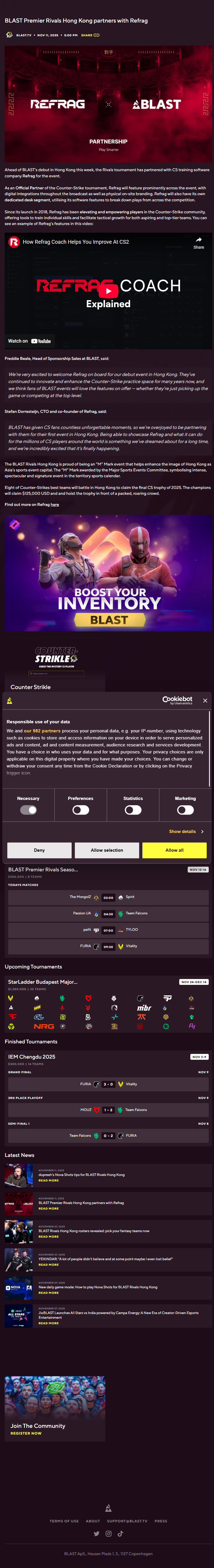
Task: Open Terms of Use footer link
Action: pos(64,1521)
